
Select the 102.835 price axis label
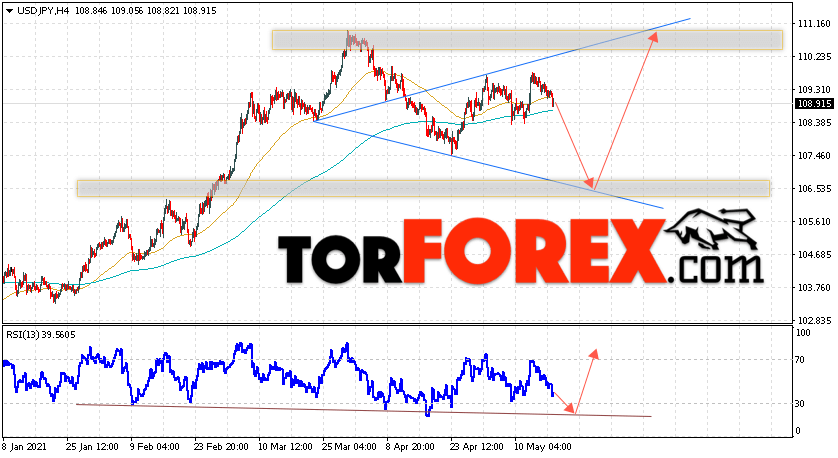(x=814, y=321)
